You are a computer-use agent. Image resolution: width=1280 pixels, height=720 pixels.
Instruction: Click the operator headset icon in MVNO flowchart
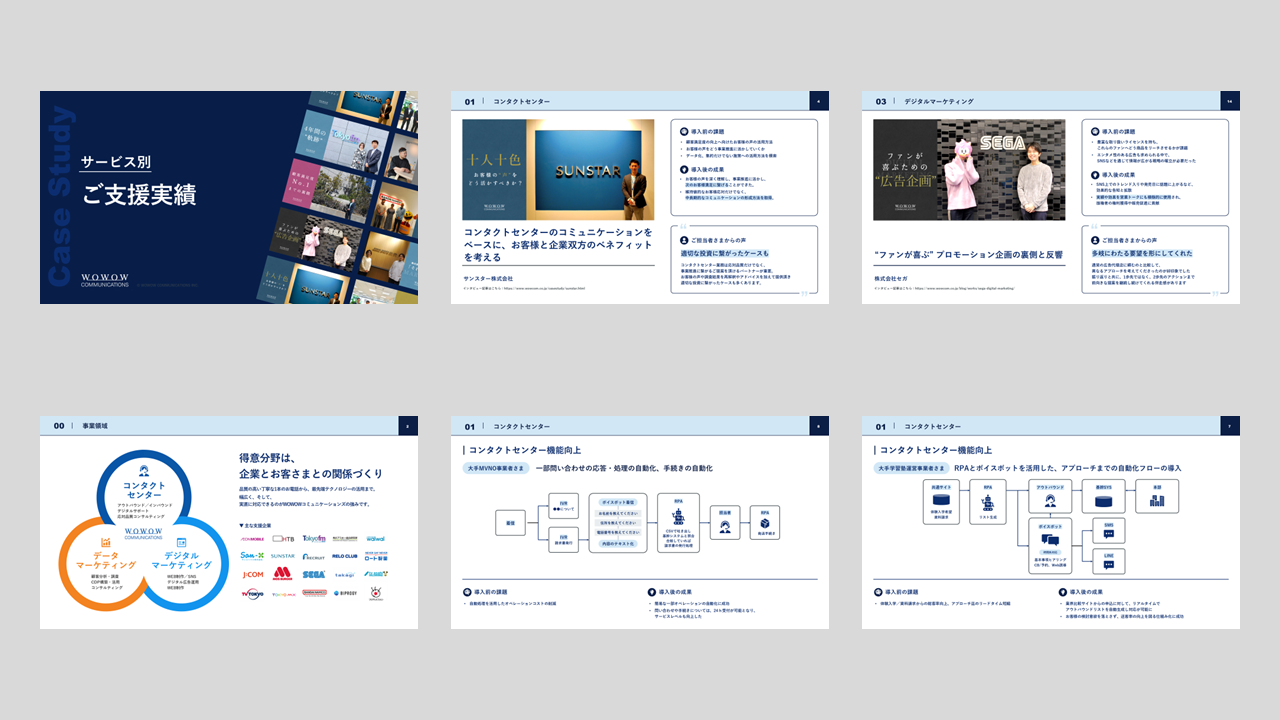(725, 527)
